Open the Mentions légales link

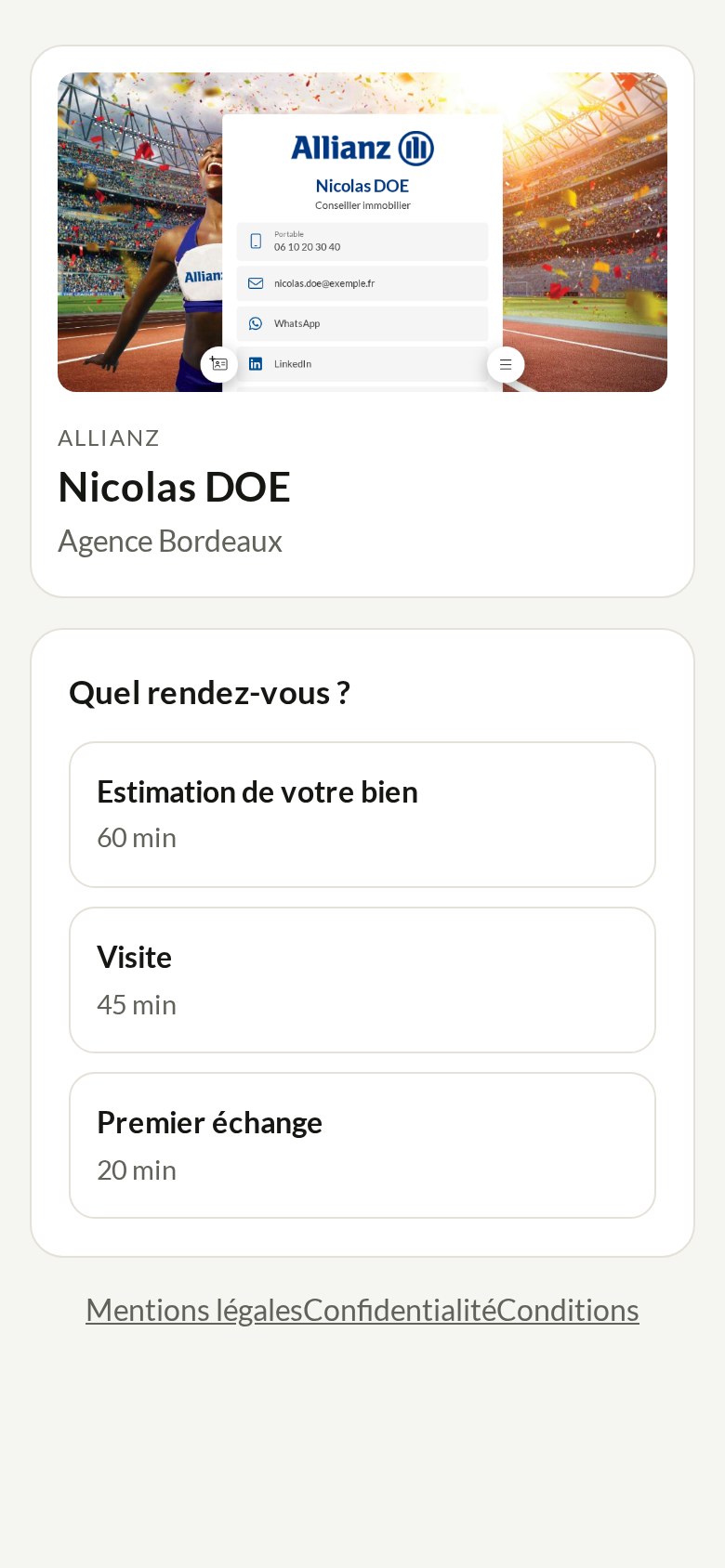point(194,1310)
